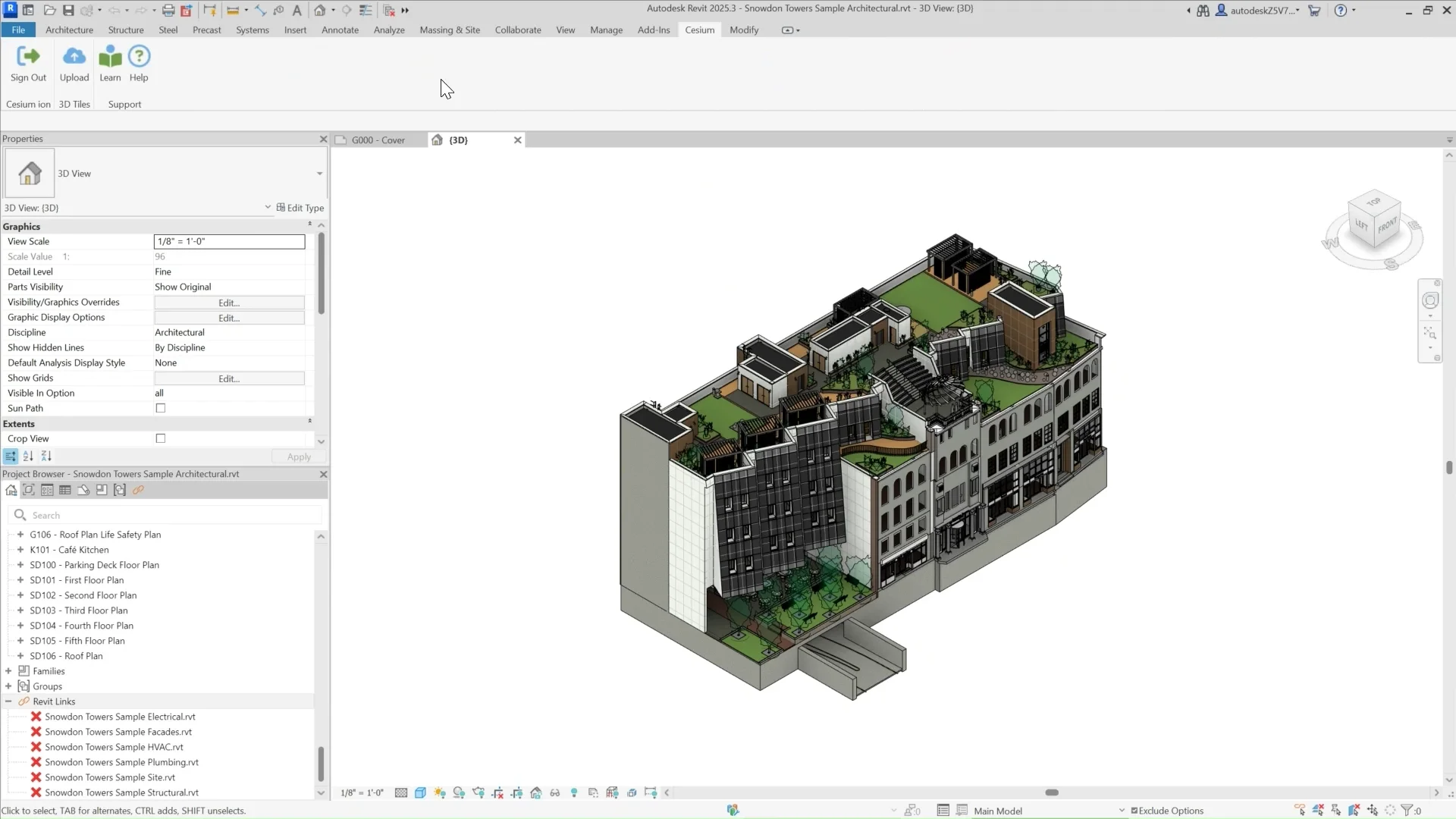
Task: Click the Cesium Upload 3D Tiles icon
Action: (x=74, y=57)
